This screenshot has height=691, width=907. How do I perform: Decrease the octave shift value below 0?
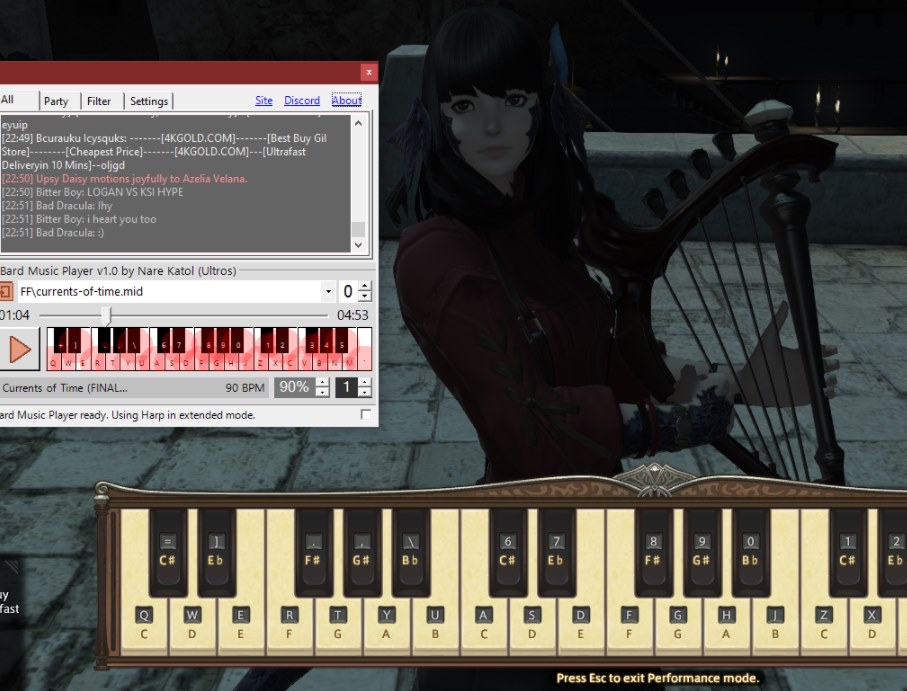364,297
